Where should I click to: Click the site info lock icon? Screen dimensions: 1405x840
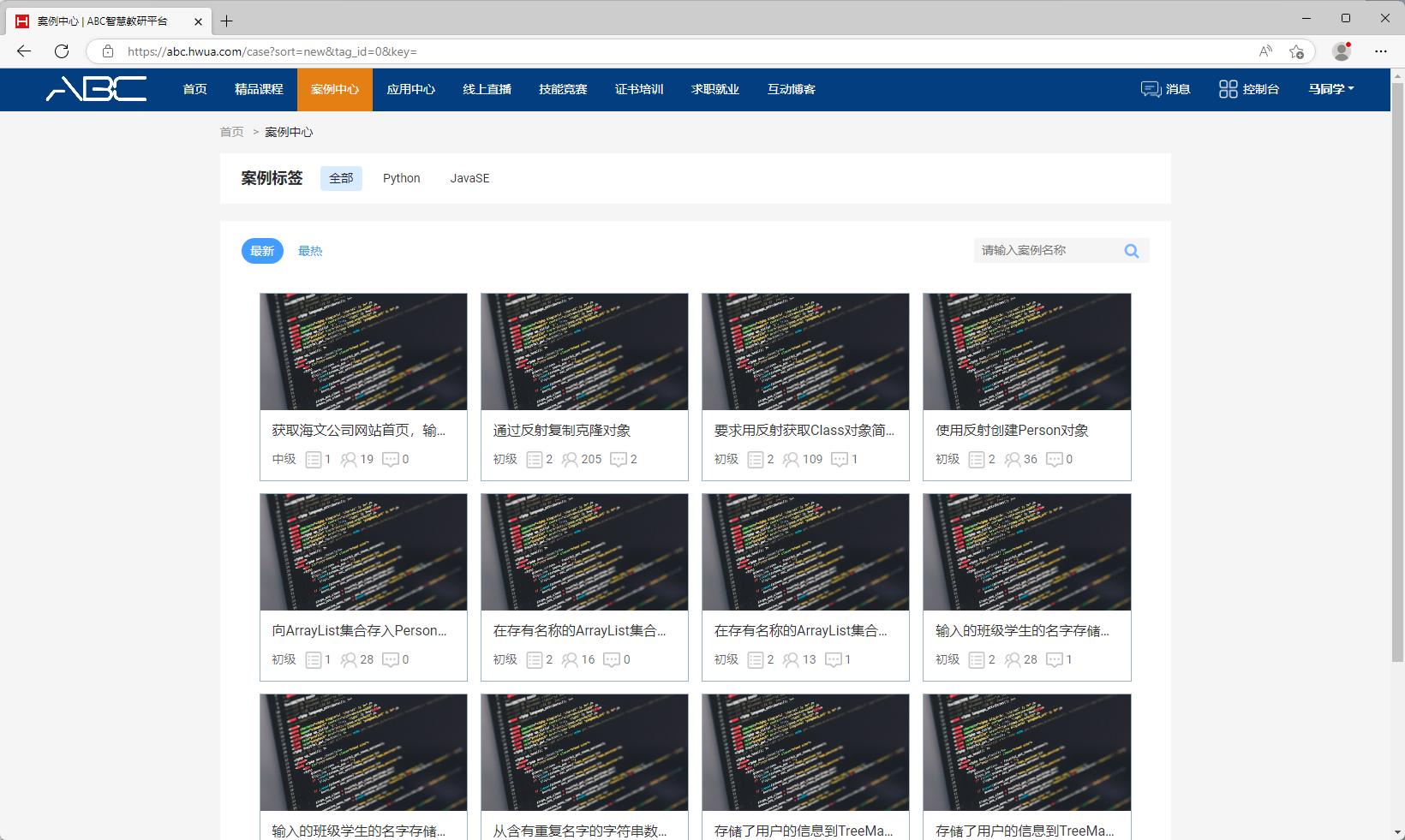[x=108, y=51]
